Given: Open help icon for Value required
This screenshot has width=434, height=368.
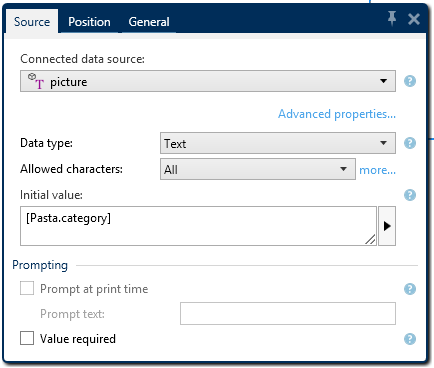Looking at the screenshot, I should (410, 339).
